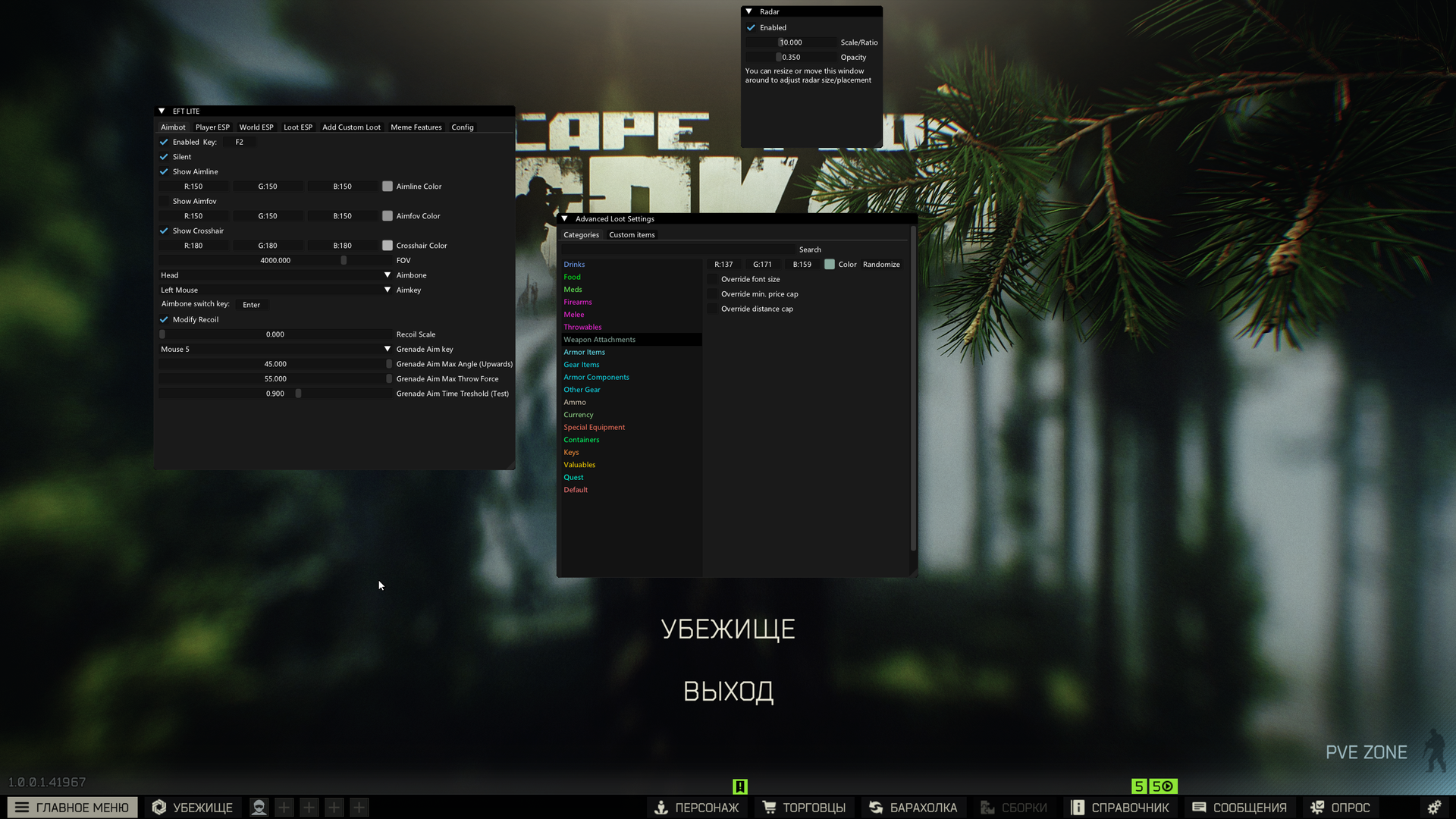Image resolution: width=1456 pixels, height=819 pixels.
Task: Open УБЕЖИЩЕ from the bottom bar
Action: point(192,808)
